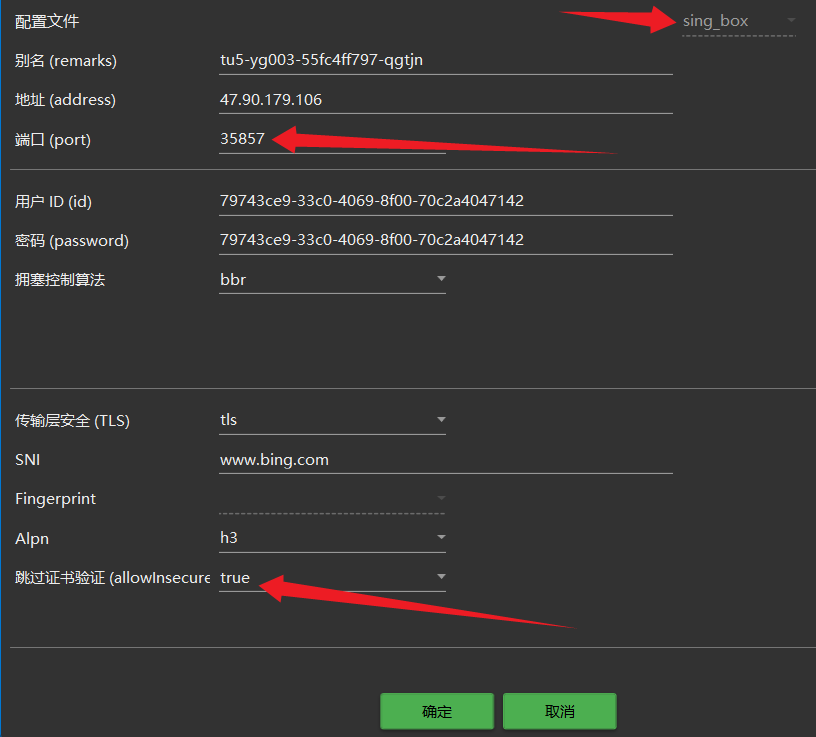
Task: Expand the Alpn h3 dropdown
Action: tap(332, 538)
